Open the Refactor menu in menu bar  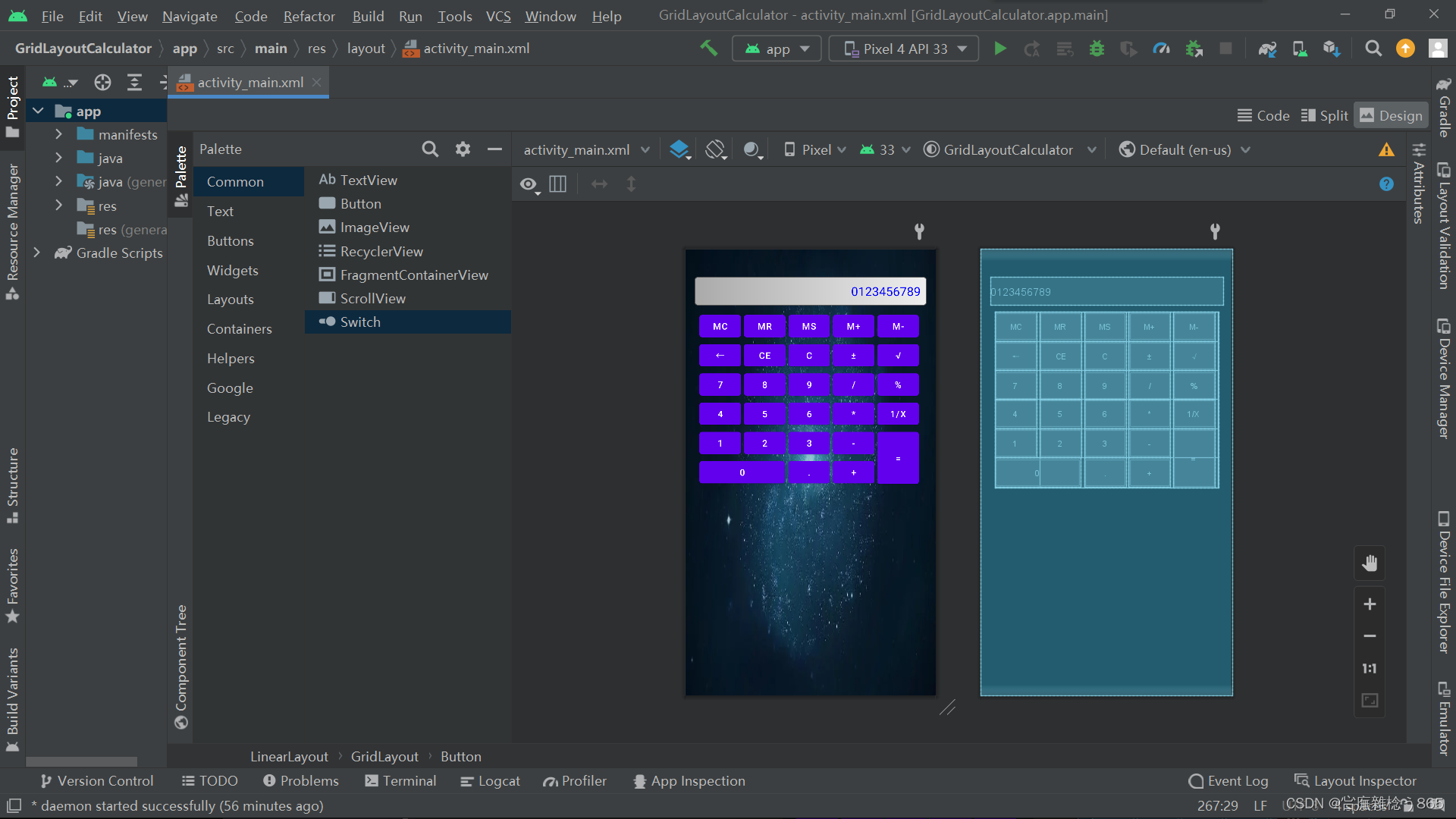coord(309,14)
